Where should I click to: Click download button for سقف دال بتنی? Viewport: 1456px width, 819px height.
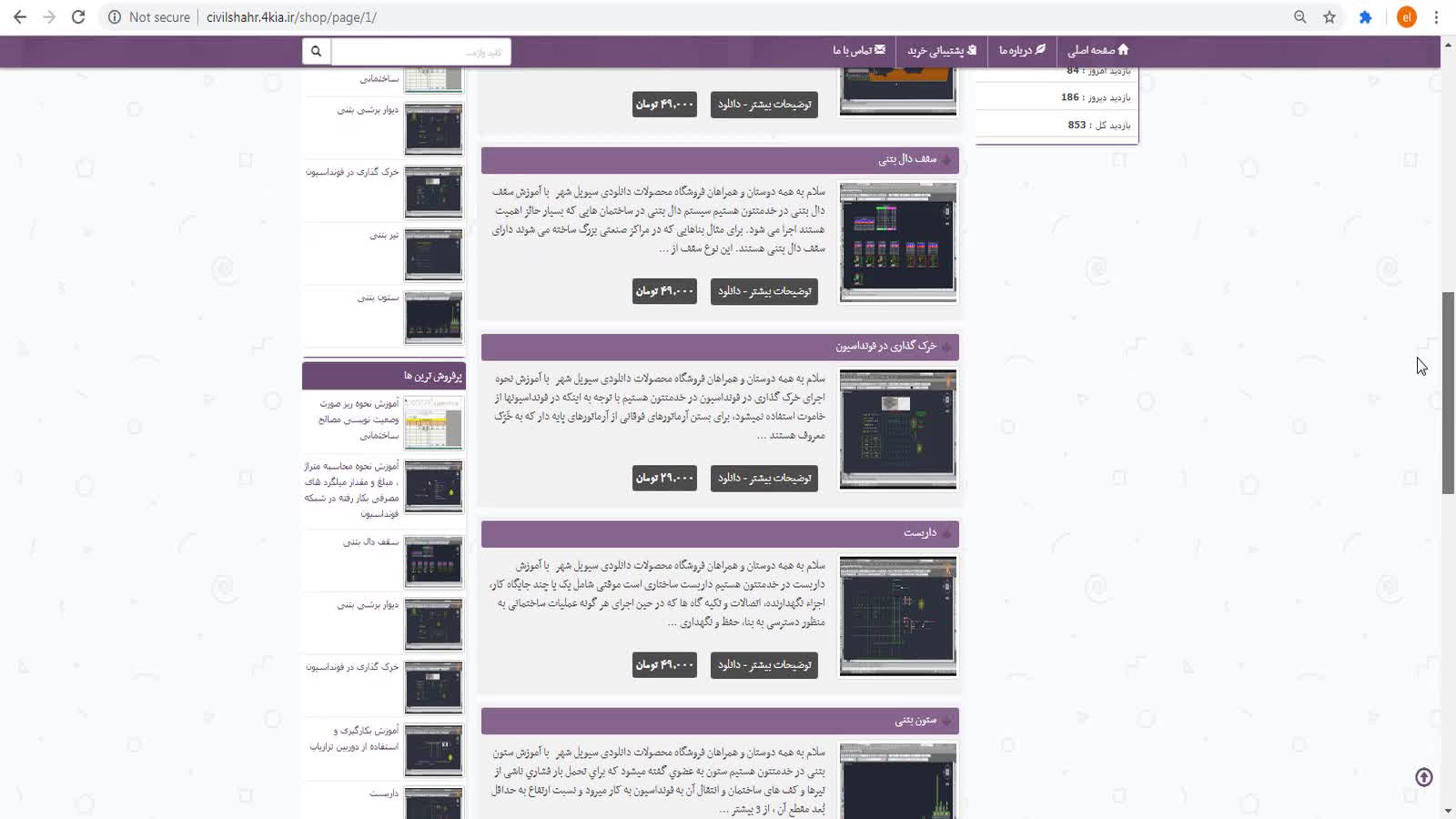(763, 291)
